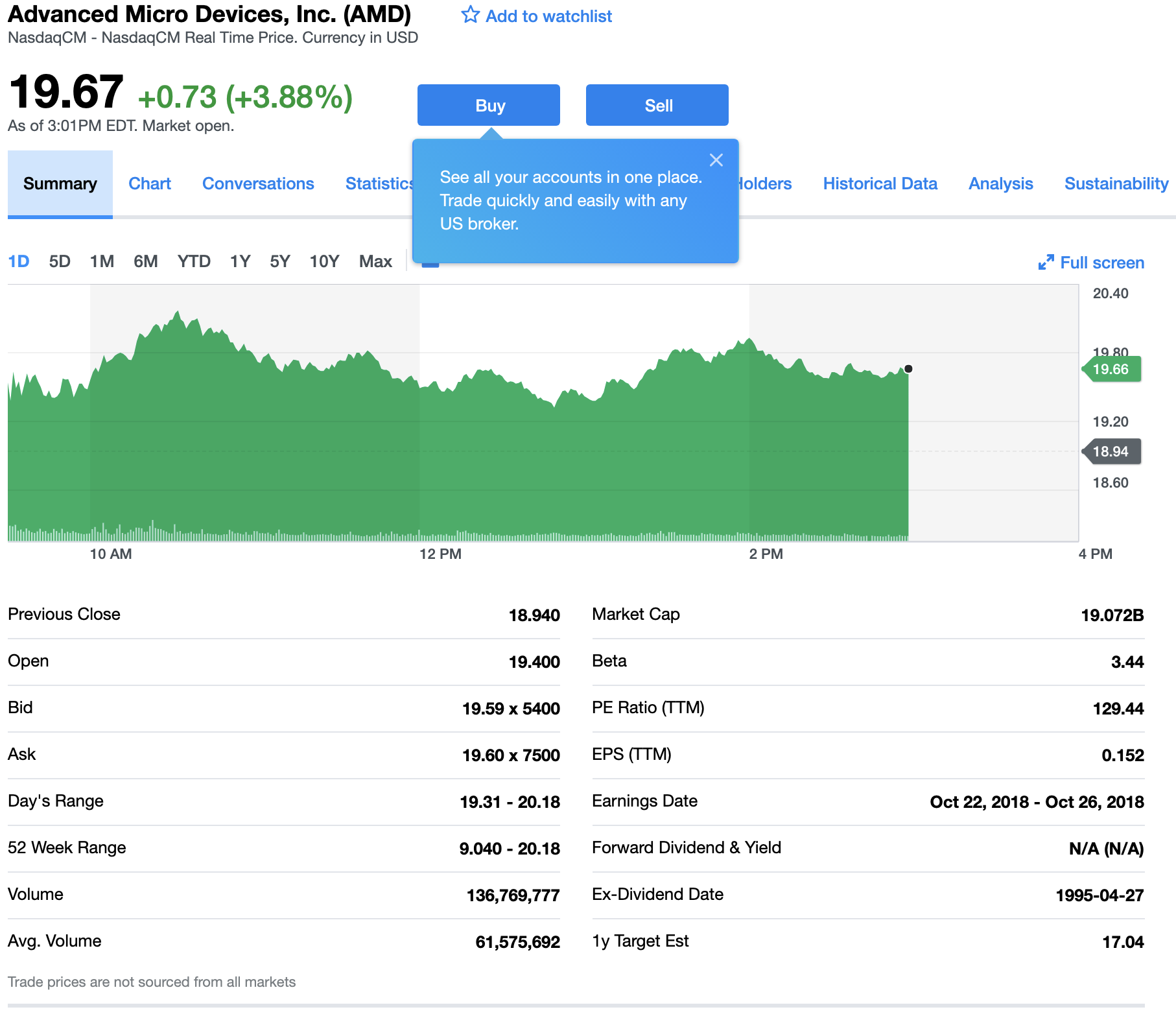Image resolution: width=1176 pixels, height=1027 pixels.
Task: Select the 10Y chart range
Action: pos(324,261)
